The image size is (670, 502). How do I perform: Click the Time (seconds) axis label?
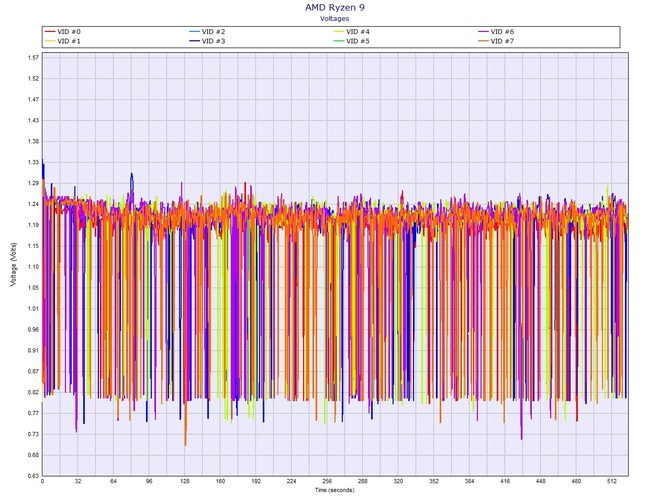(x=335, y=490)
